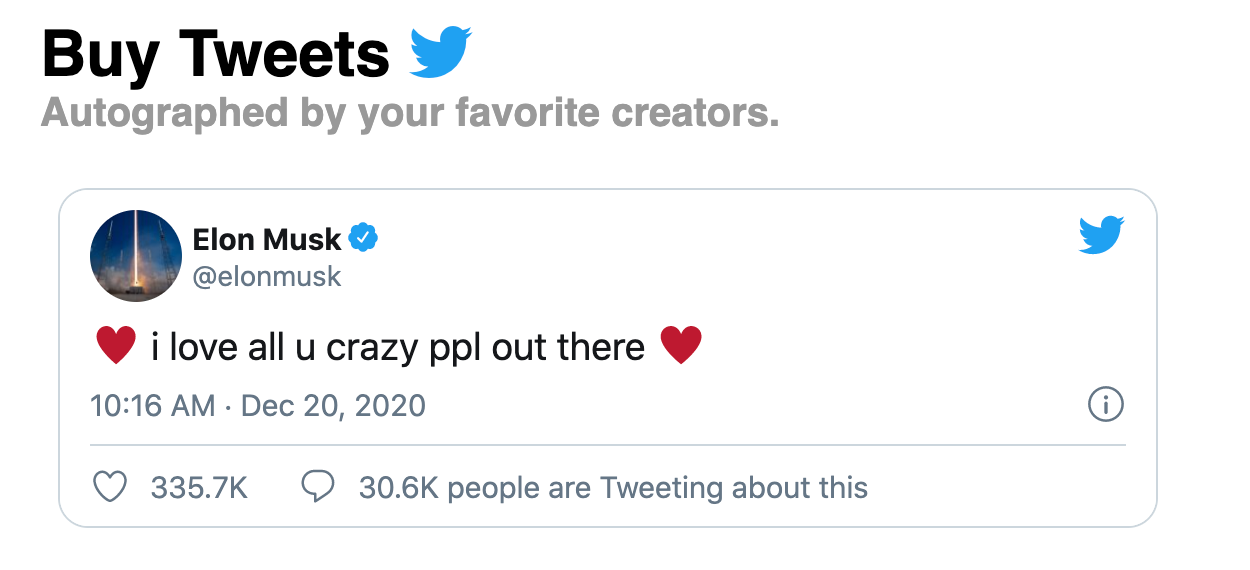Like the tweet with the heart outline icon
The height and width of the screenshot is (570, 1250).
(x=110, y=487)
